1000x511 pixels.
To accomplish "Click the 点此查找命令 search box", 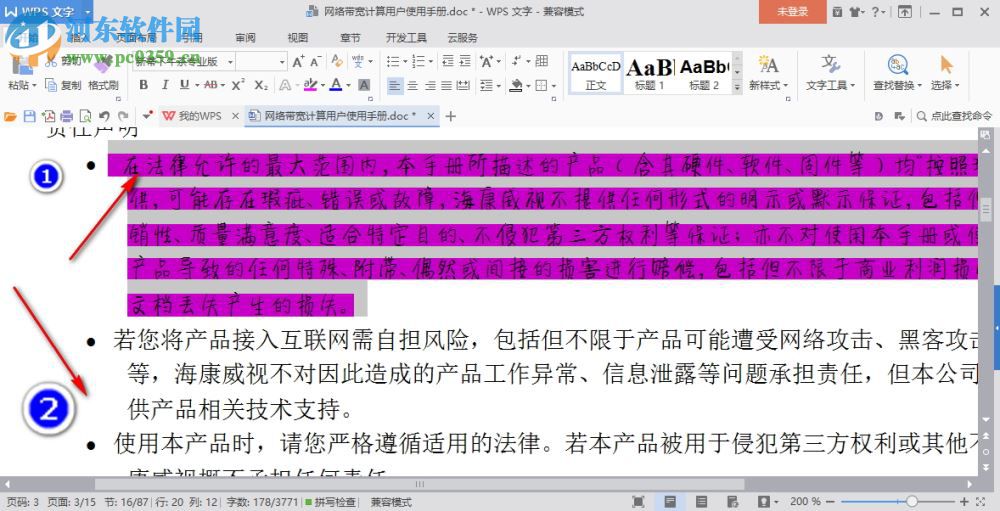I will click(x=955, y=116).
